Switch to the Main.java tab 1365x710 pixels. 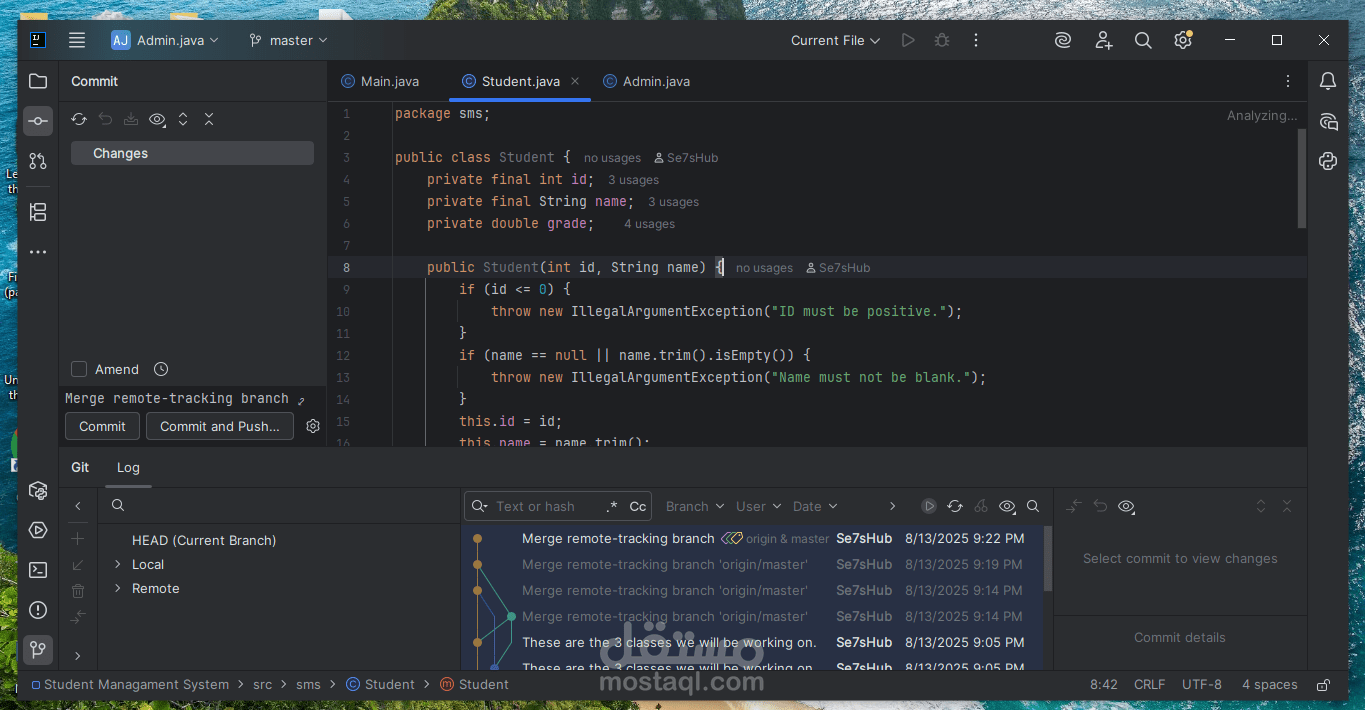pos(380,81)
